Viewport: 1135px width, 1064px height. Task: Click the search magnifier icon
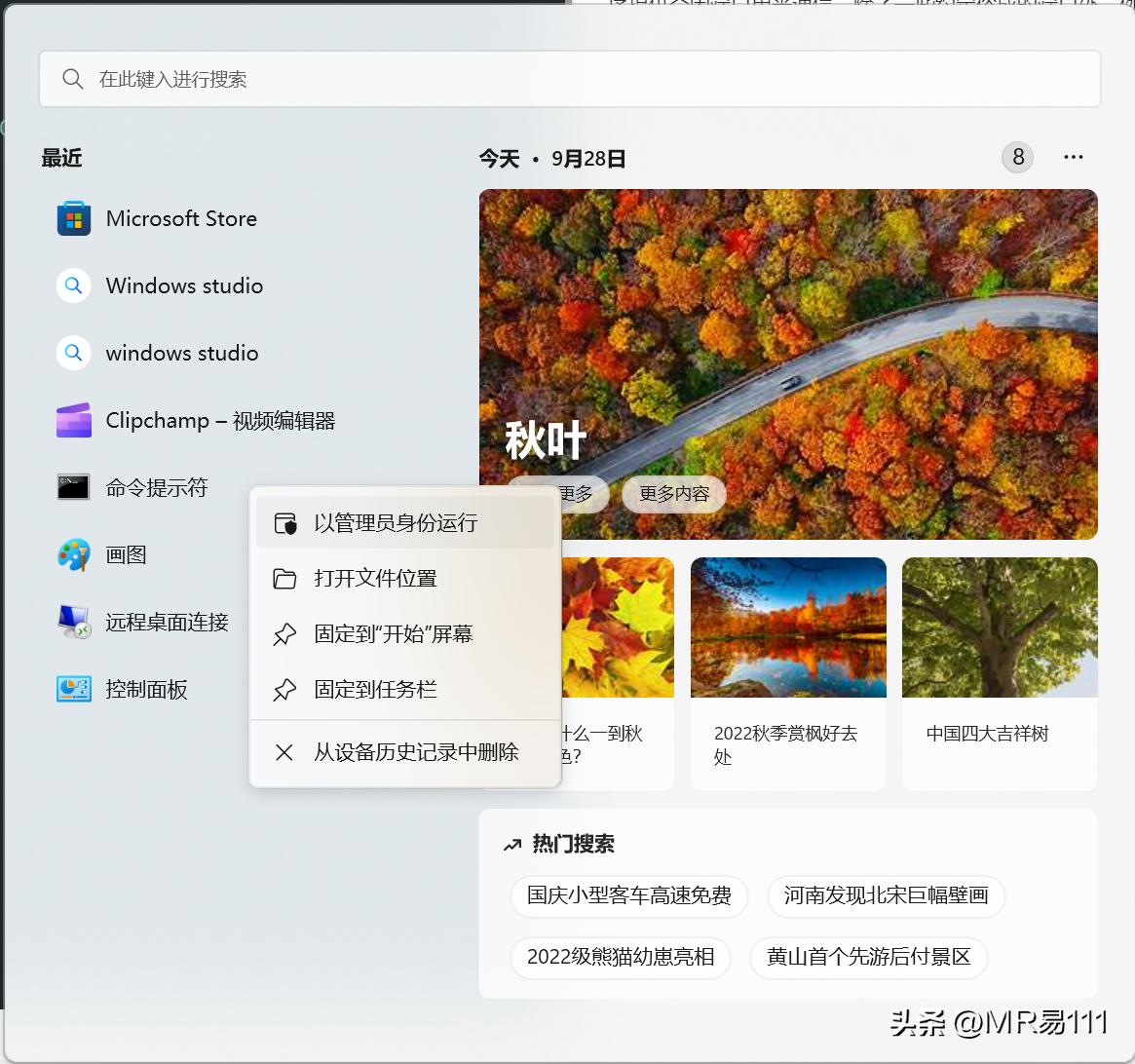(73, 79)
